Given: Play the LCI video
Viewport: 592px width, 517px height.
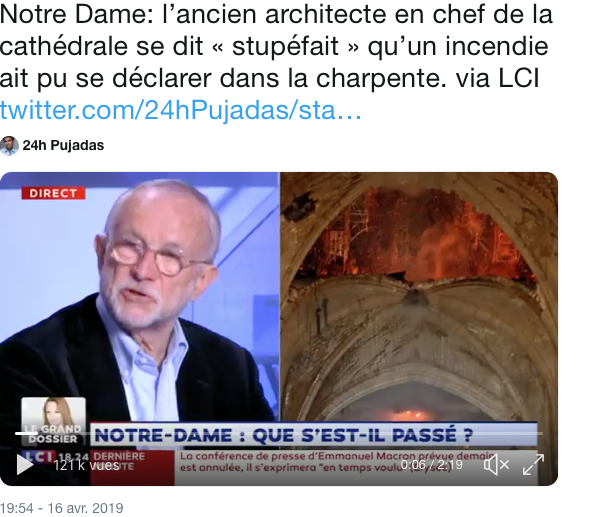Looking at the screenshot, I should point(25,465).
